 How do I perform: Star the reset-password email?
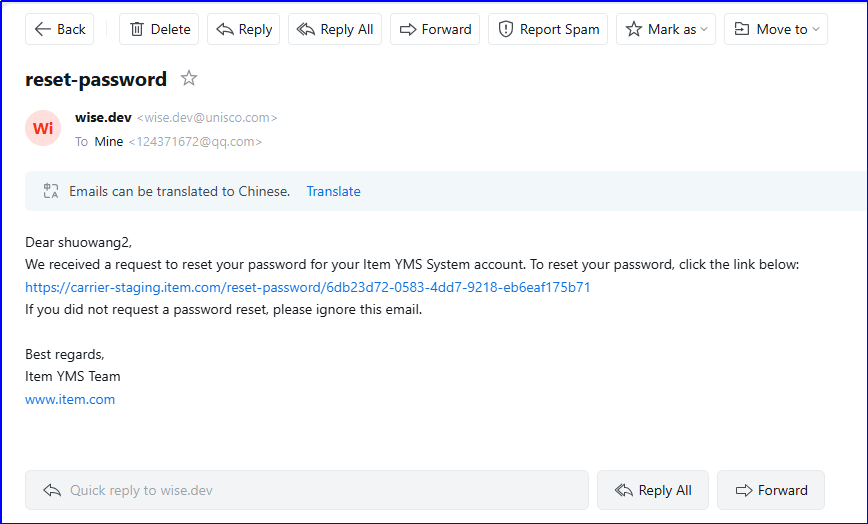click(x=189, y=79)
